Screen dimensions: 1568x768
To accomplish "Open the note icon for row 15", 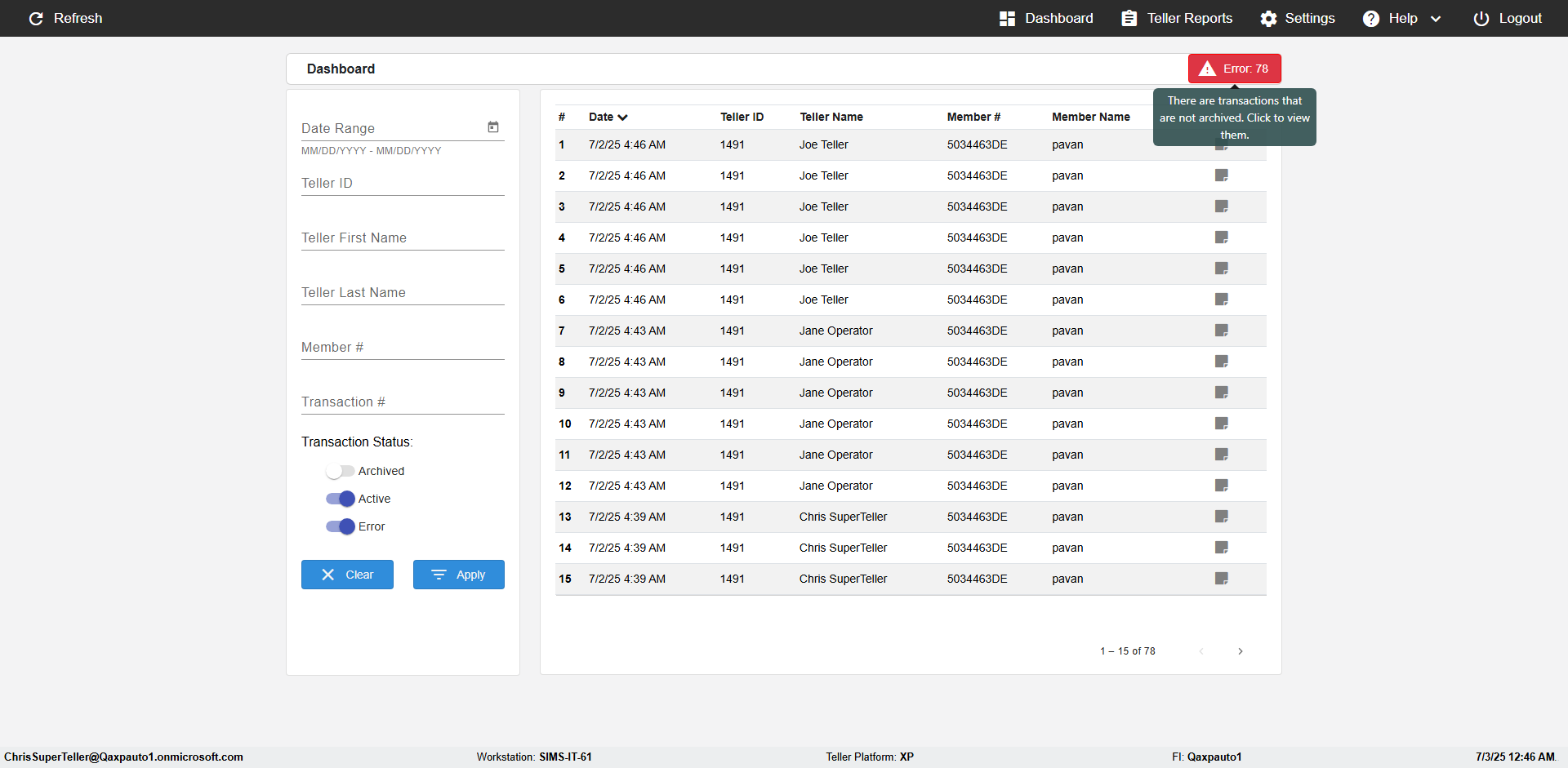I will point(1222,579).
